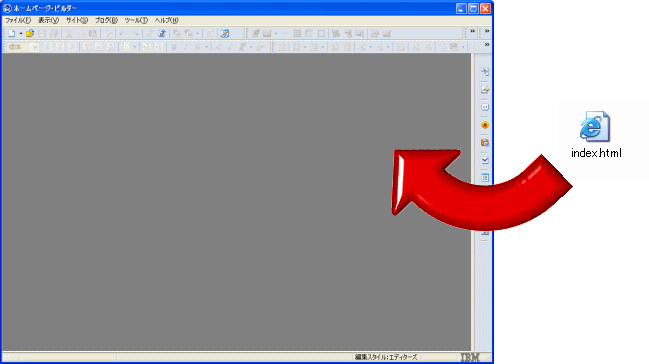Expand the second-row toolbar overflow chevron
Screen dimensions: 649x364
click(x=487, y=45)
